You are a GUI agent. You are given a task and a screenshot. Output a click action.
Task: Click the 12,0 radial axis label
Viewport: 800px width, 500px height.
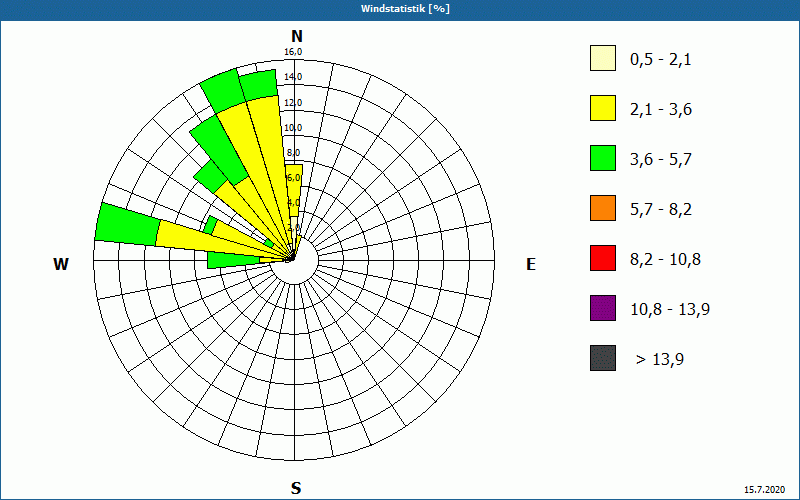pyautogui.click(x=293, y=103)
